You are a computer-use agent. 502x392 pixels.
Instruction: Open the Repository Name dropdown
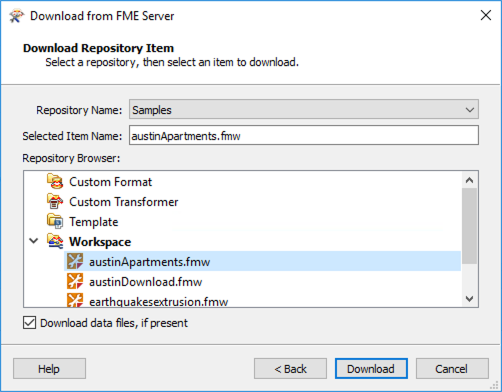click(x=304, y=109)
